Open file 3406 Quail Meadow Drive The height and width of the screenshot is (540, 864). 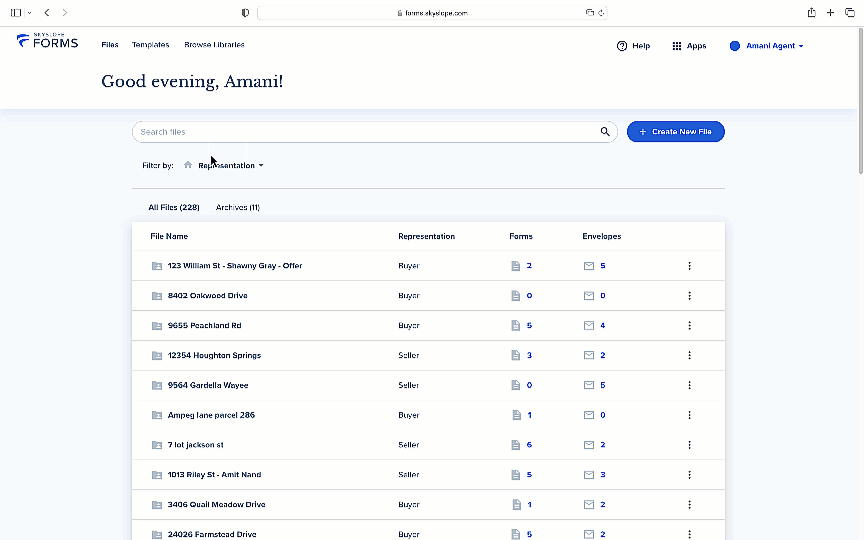pyautogui.click(x=217, y=504)
